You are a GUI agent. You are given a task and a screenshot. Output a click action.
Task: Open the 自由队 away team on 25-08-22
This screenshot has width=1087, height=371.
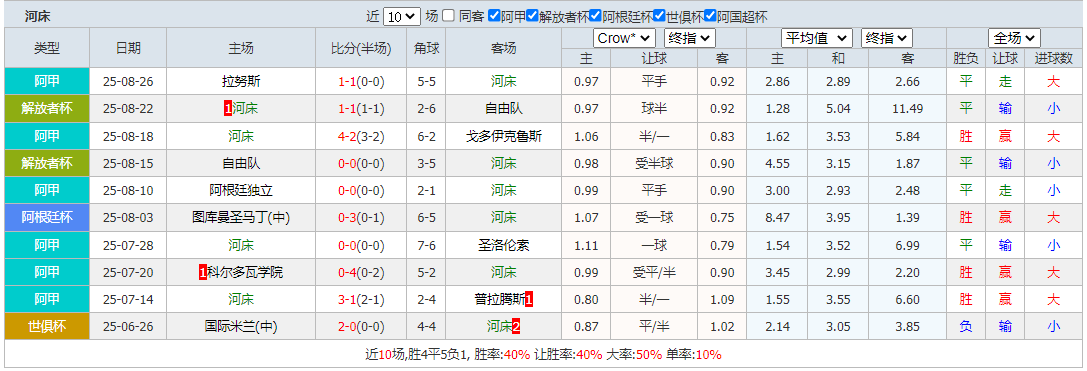[504, 109]
